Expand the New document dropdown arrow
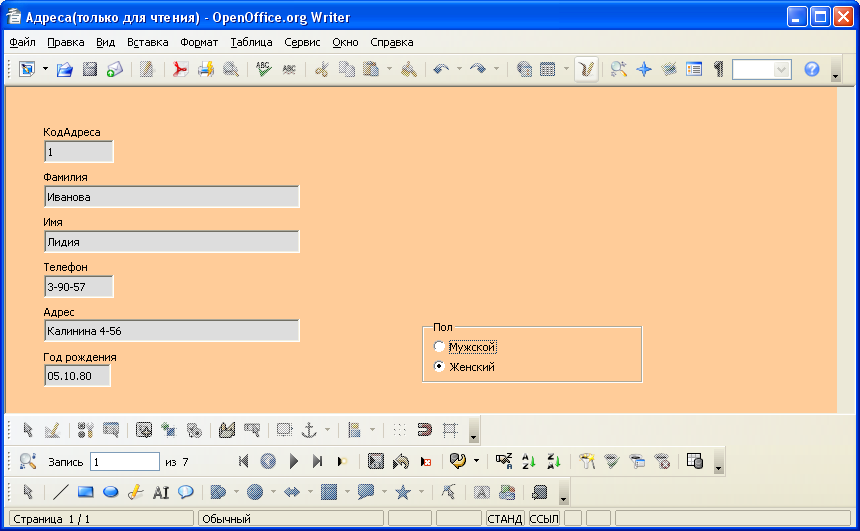The width and height of the screenshot is (860, 531). [x=46, y=70]
